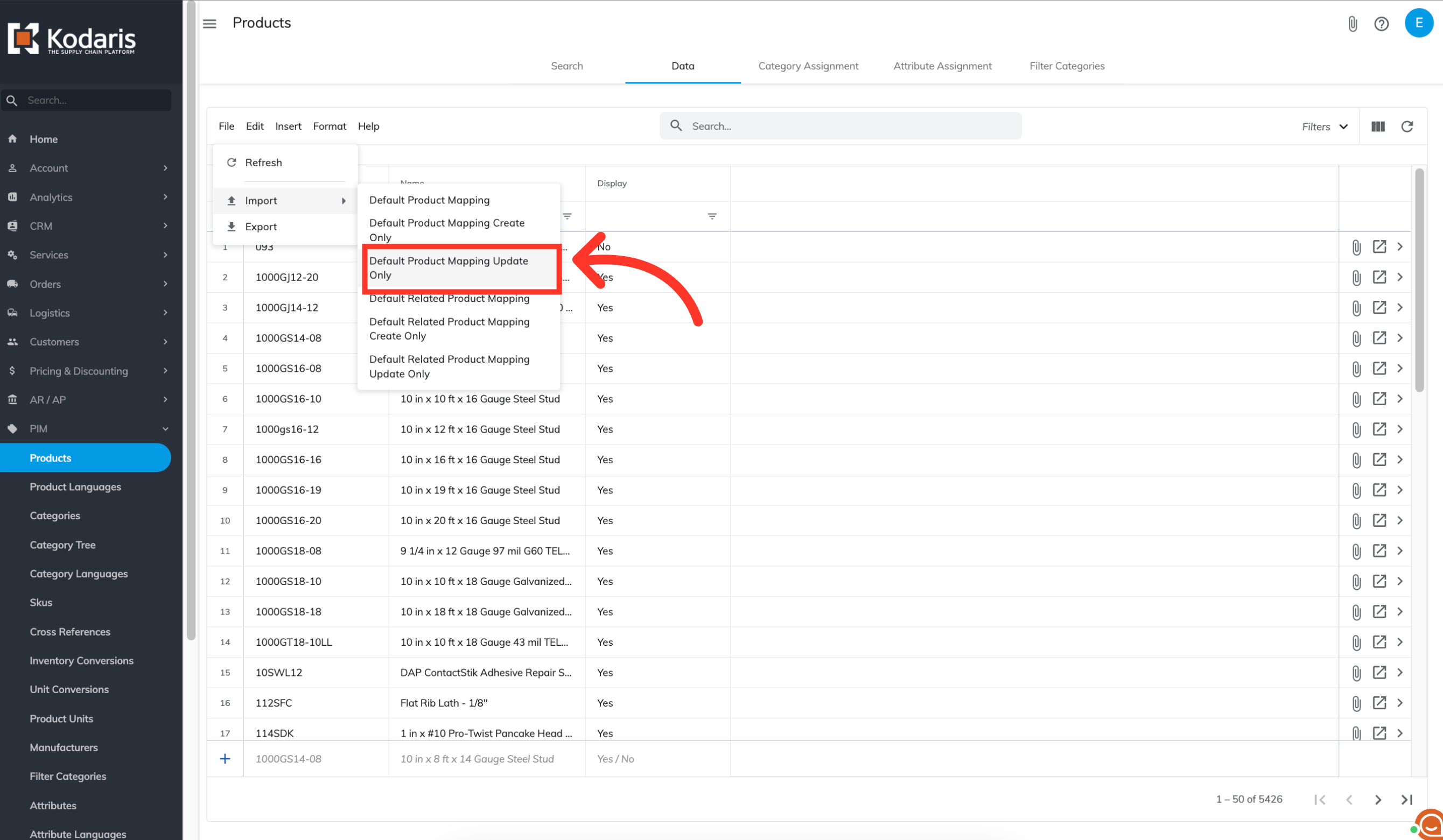The width and height of the screenshot is (1443, 840).
Task: Open the help question mark icon
Action: [x=1381, y=24]
